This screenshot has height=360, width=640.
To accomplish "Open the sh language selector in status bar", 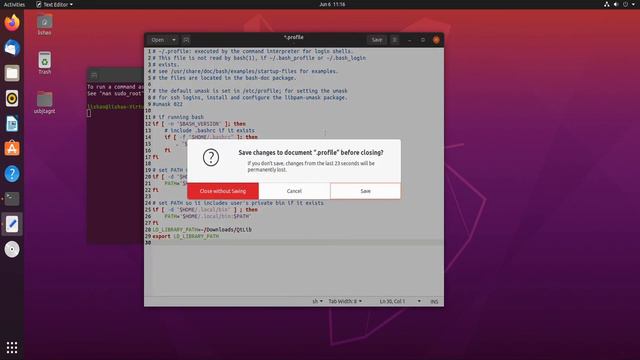I will coord(317,301).
